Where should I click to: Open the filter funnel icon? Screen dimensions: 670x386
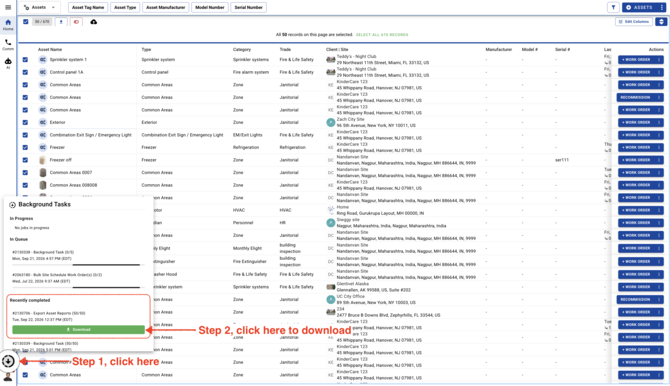(x=613, y=7)
